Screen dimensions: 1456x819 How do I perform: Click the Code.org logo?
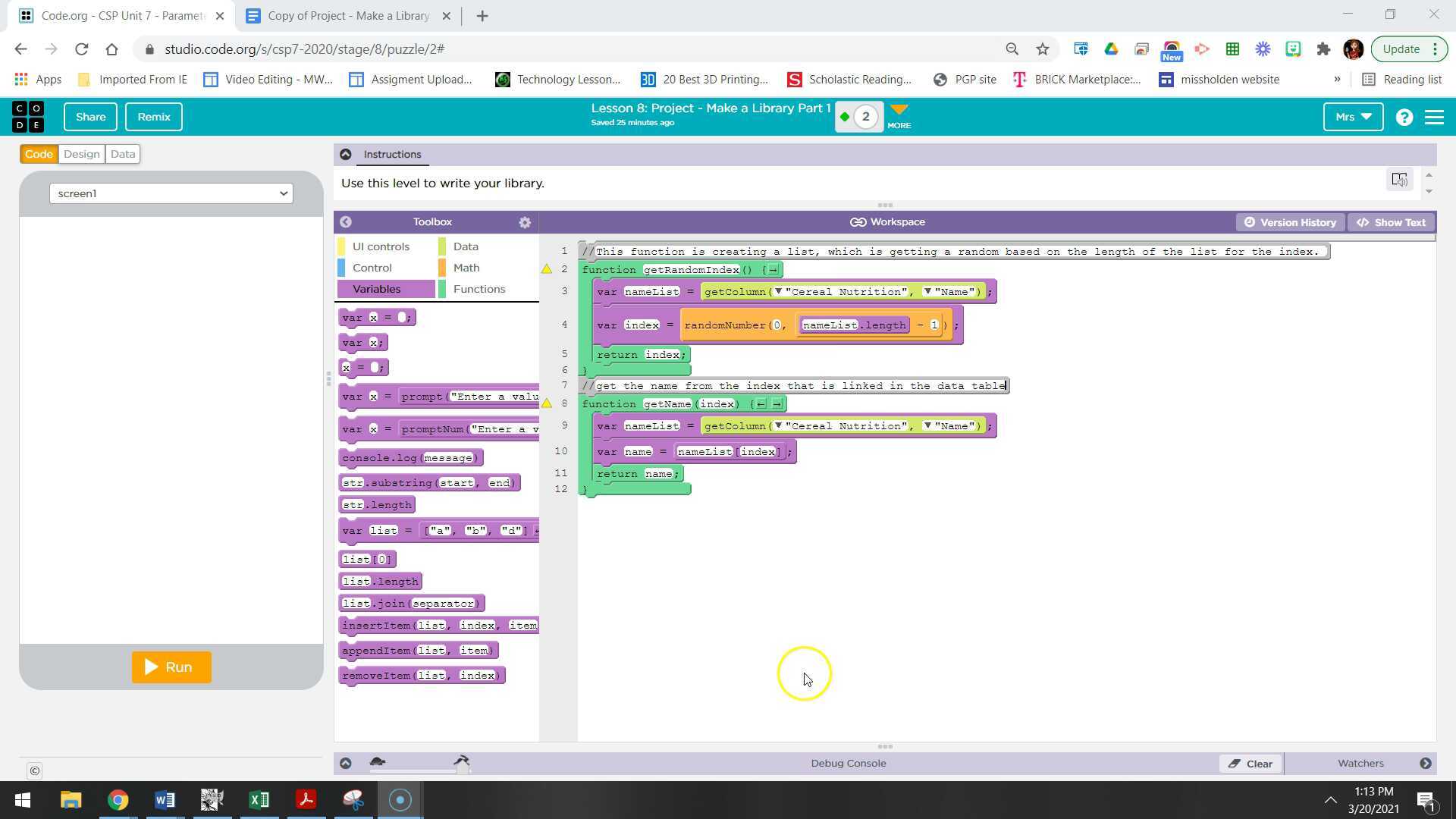(27, 116)
